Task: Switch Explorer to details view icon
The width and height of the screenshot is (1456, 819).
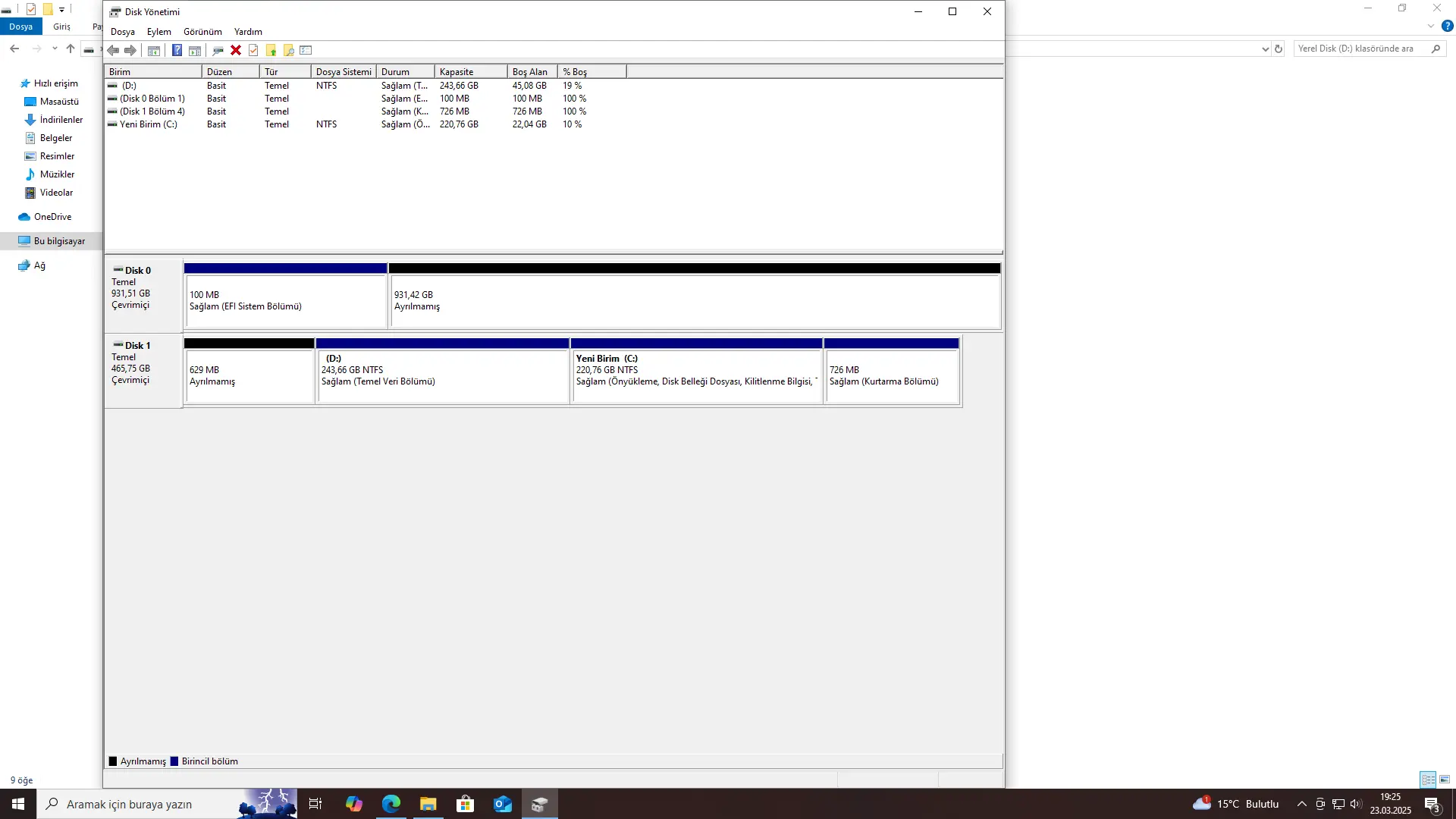Action: [x=1428, y=780]
